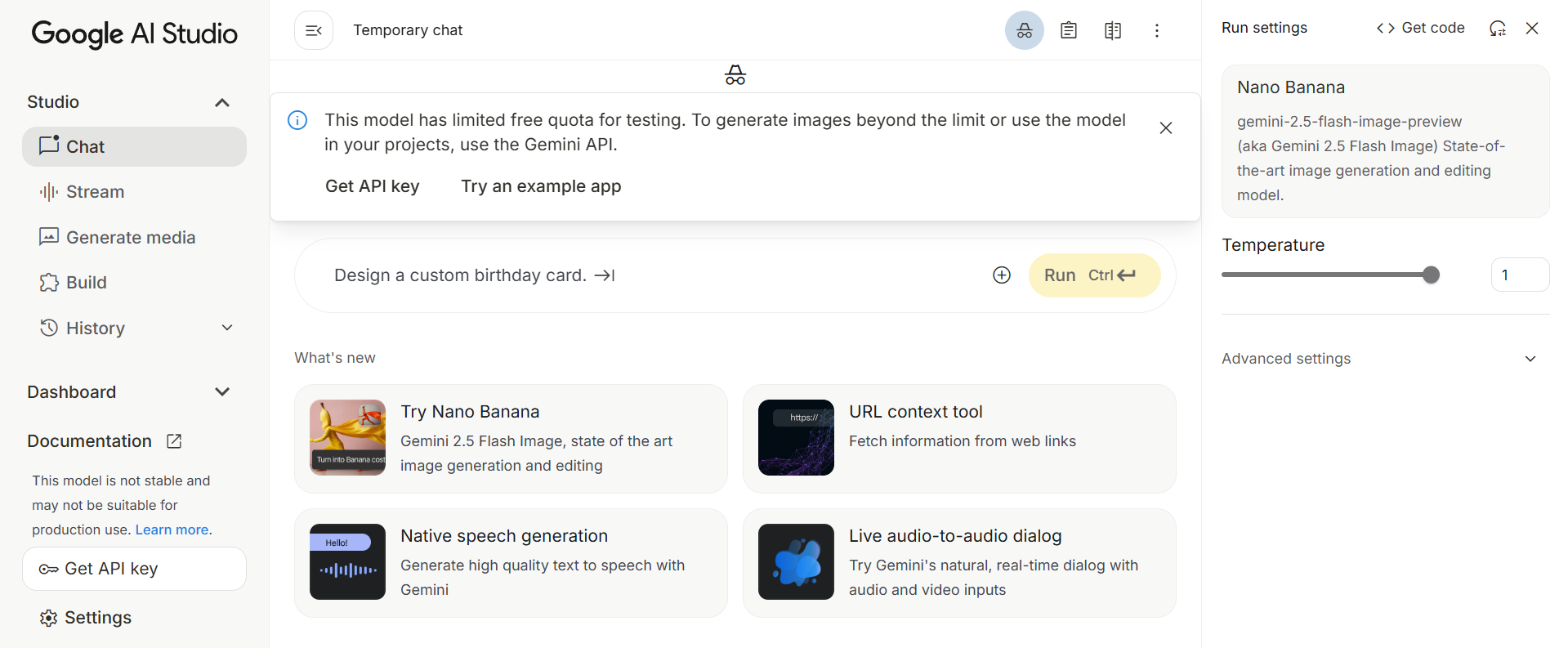The width and height of the screenshot is (1568, 648).
Task: Click Get API key in the banner
Action: (x=372, y=186)
